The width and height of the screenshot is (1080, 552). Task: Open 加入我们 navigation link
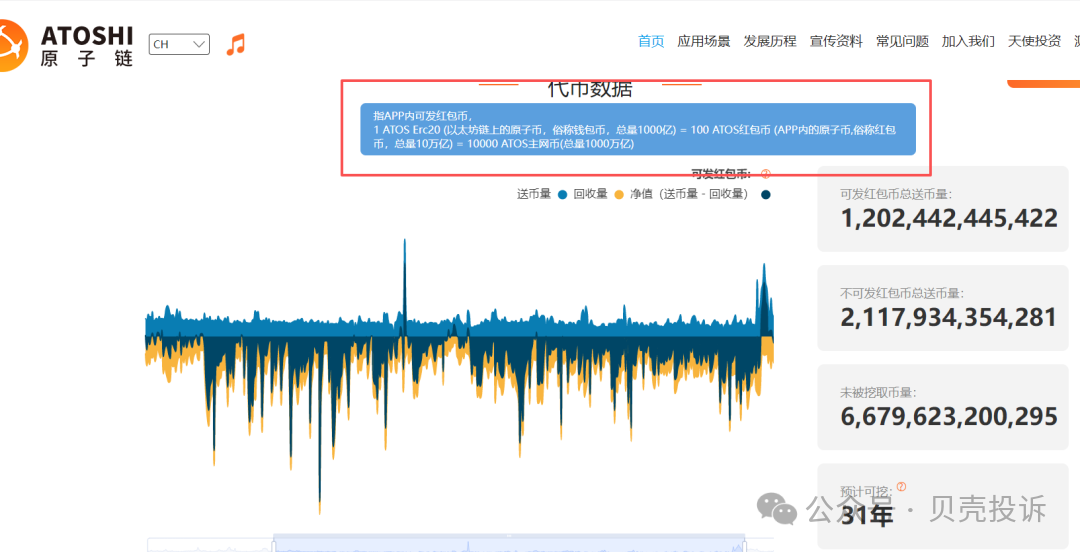click(968, 41)
